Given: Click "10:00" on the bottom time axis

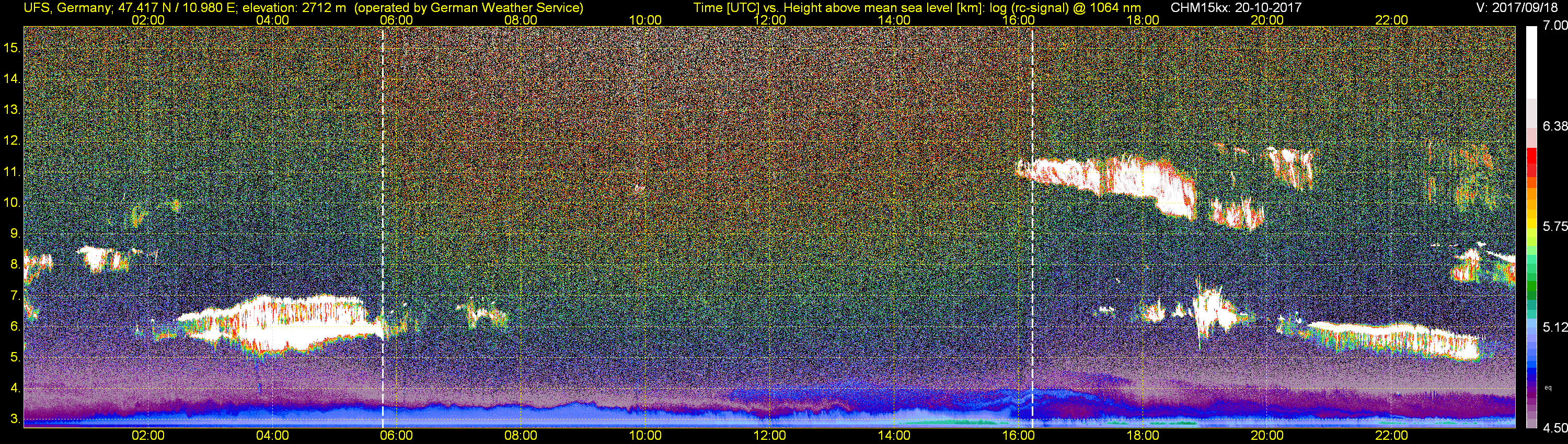Looking at the screenshot, I should (645, 436).
